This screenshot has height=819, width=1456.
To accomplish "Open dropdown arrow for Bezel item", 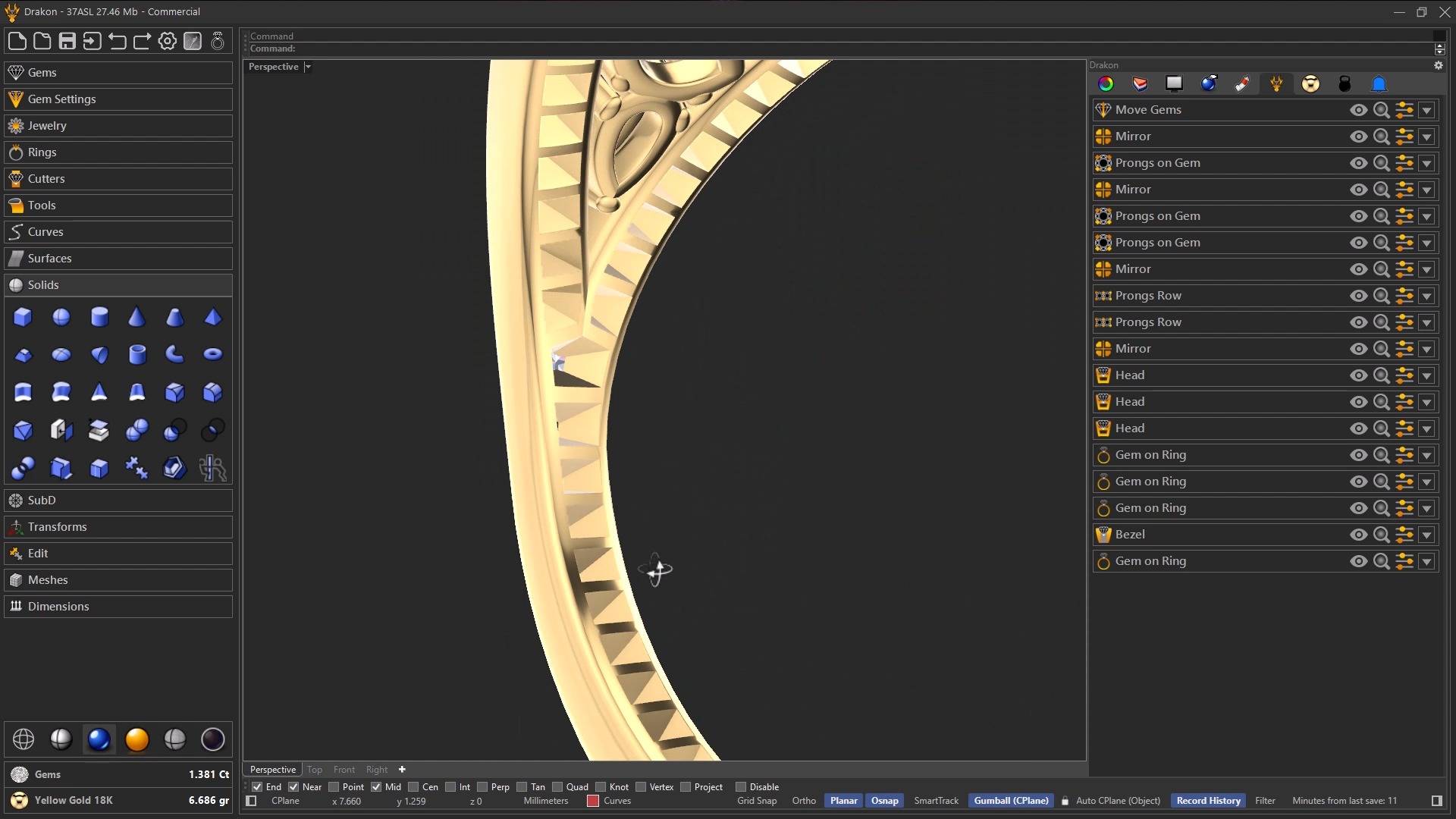I will click(1427, 535).
